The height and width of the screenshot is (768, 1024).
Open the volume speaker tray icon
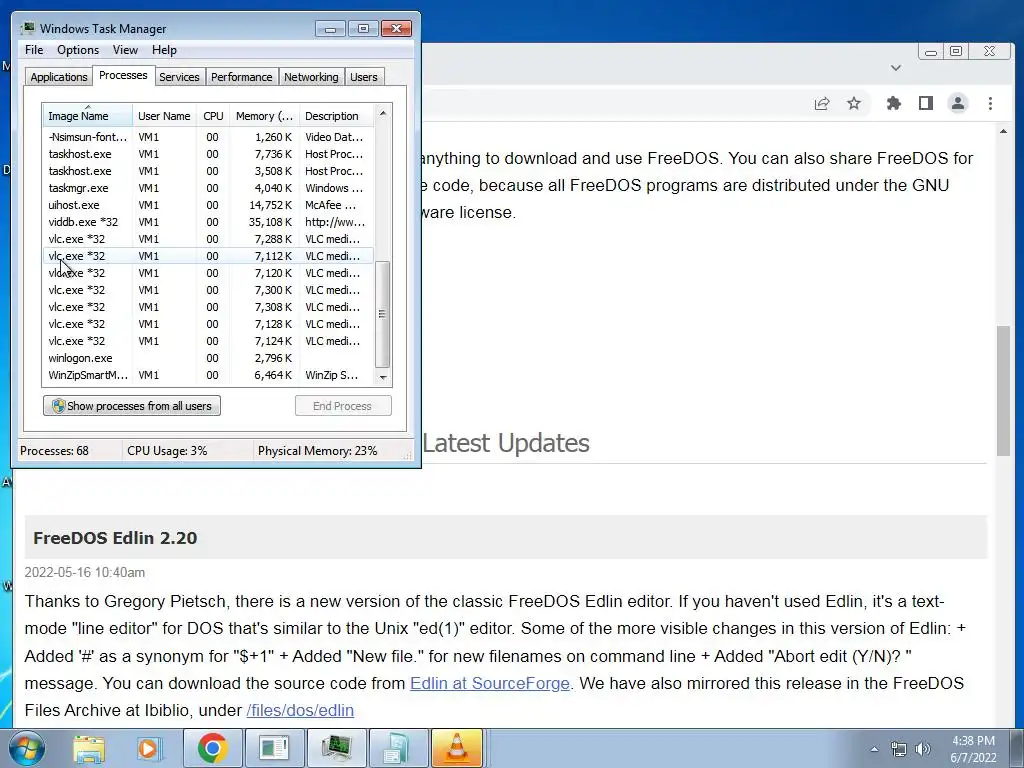click(x=923, y=749)
